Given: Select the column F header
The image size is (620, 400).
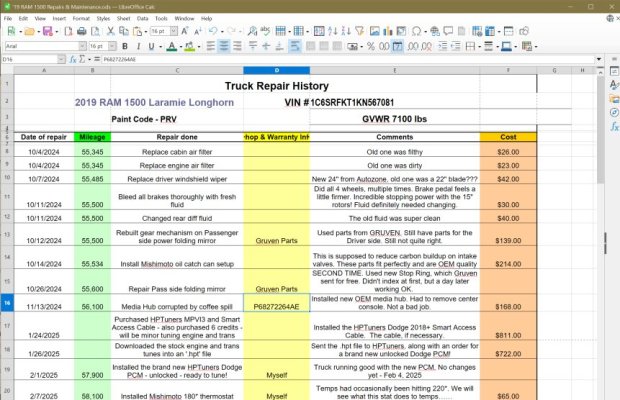Looking at the screenshot, I should [508, 70].
